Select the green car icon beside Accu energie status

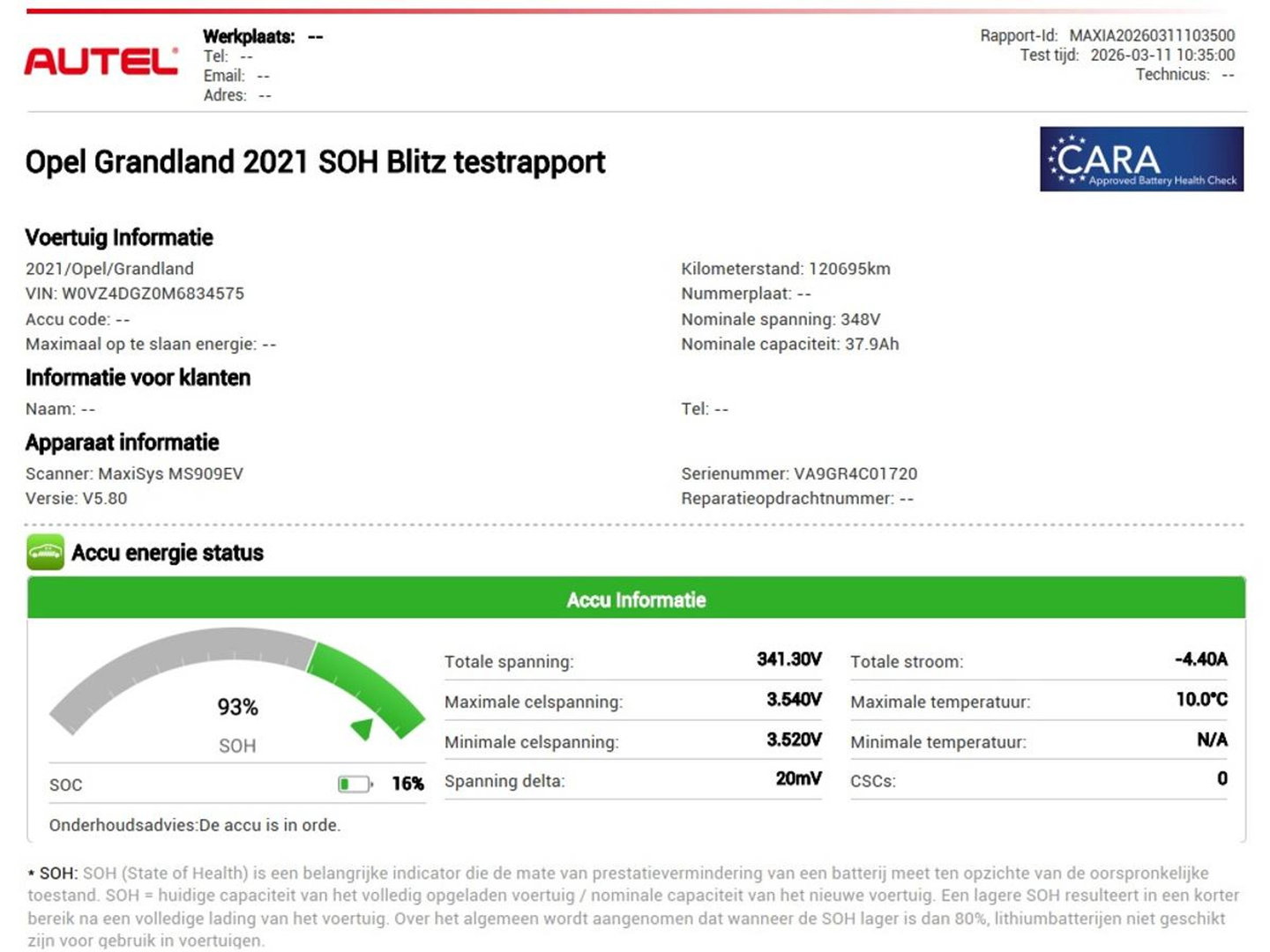tap(45, 553)
